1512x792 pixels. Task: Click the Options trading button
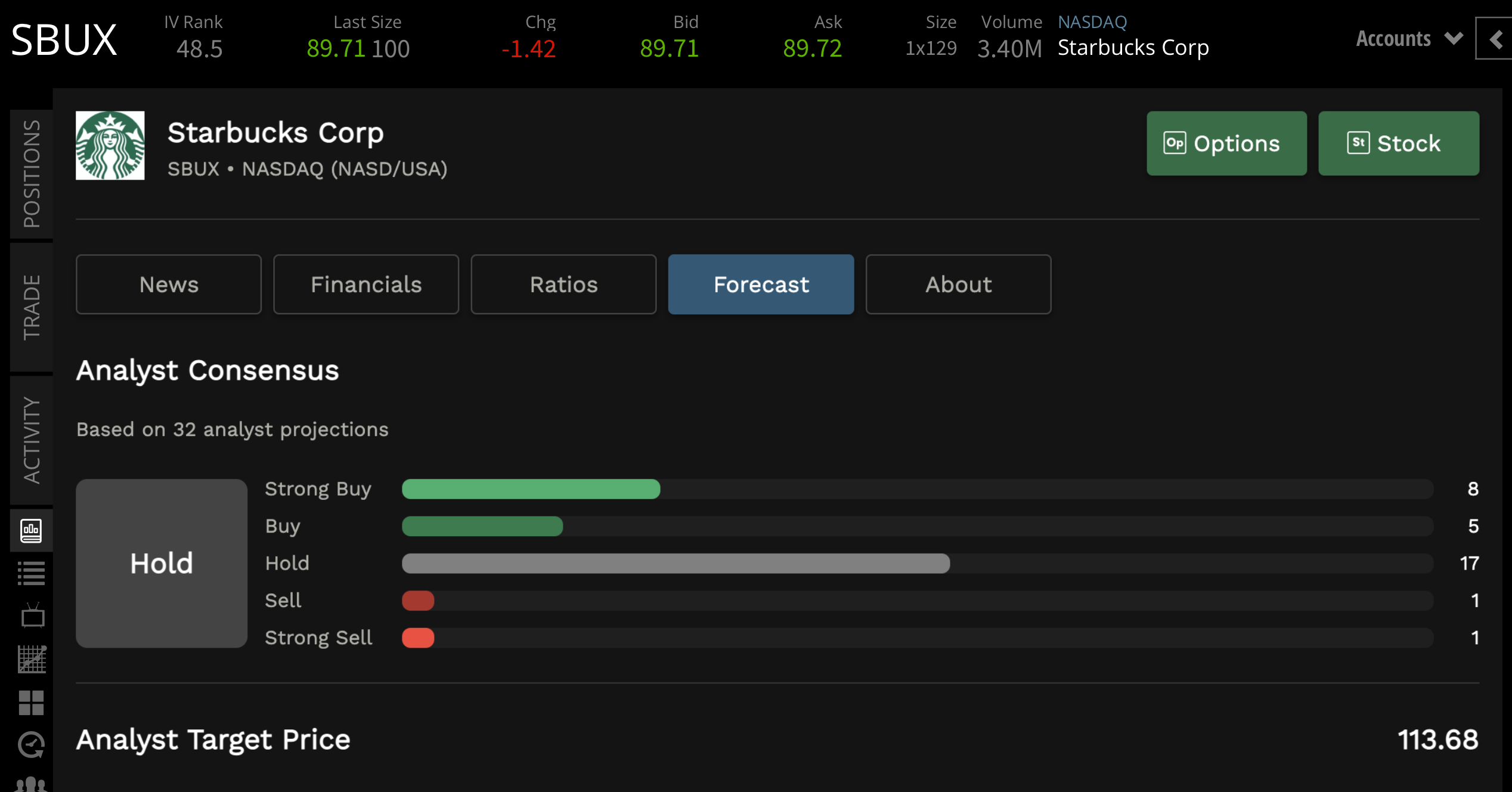pyautogui.click(x=1226, y=143)
